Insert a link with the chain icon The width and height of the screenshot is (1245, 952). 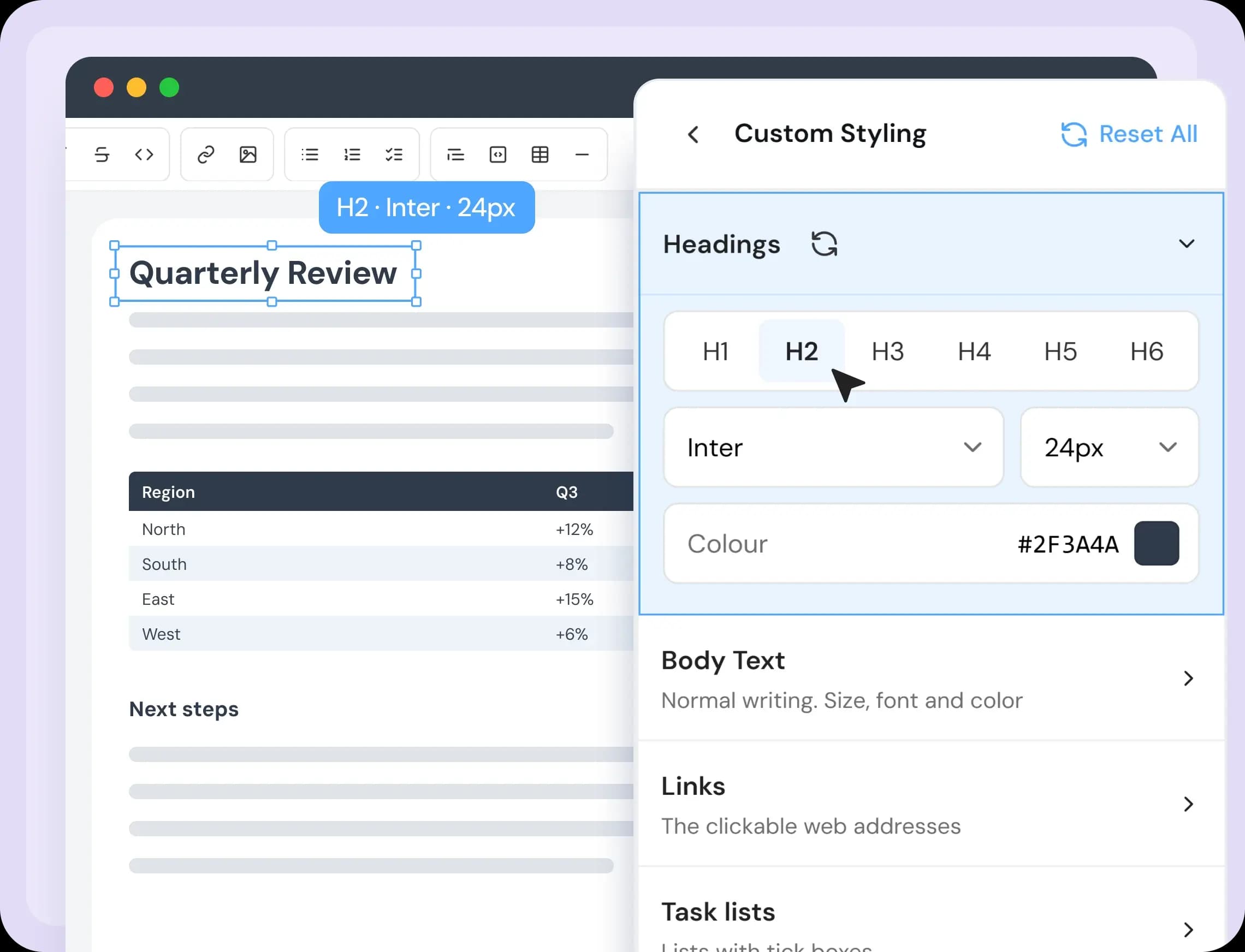206,154
